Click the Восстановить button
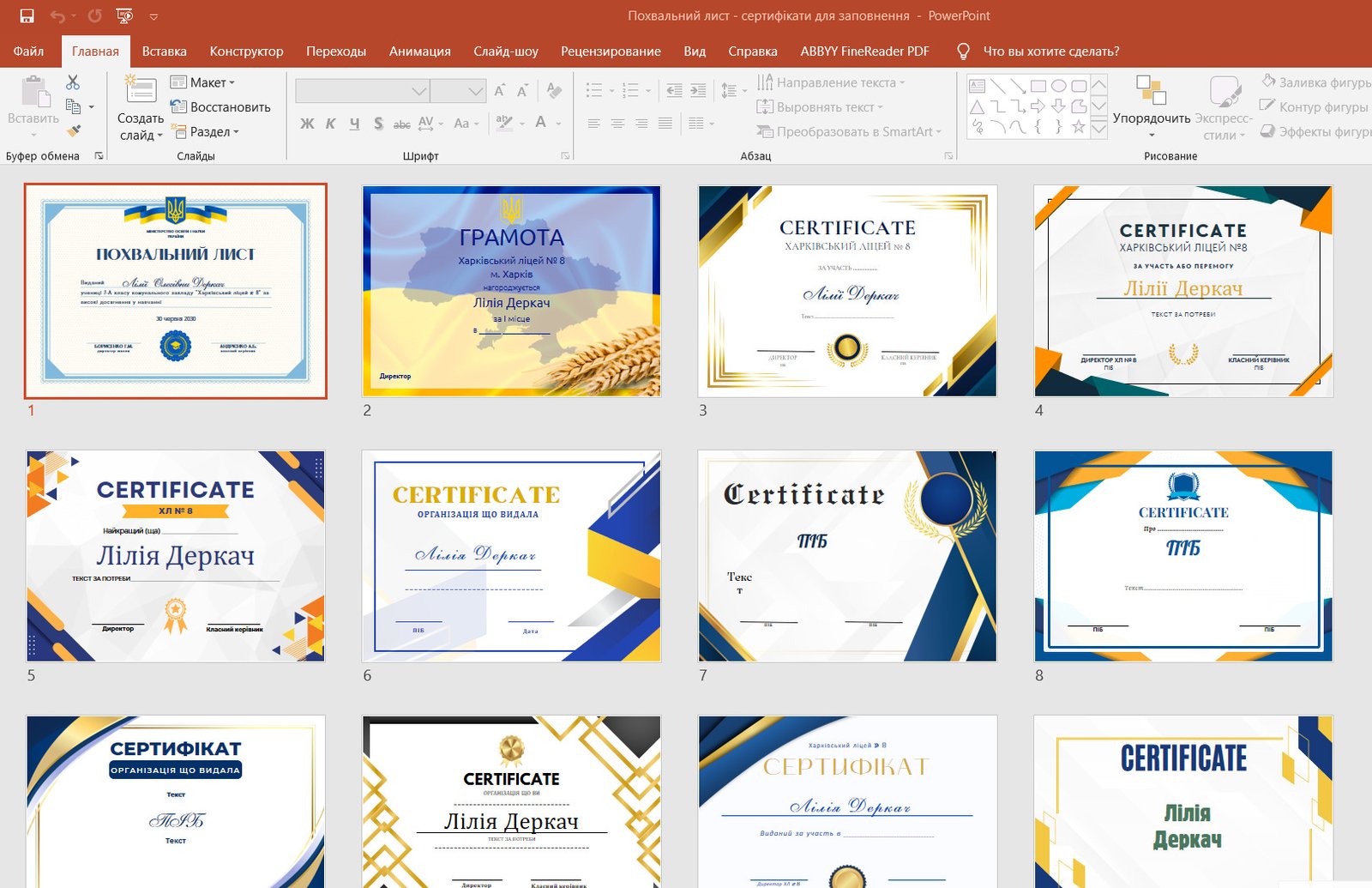Screen dimensions: 1372x888 pyautogui.click(x=220, y=106)
